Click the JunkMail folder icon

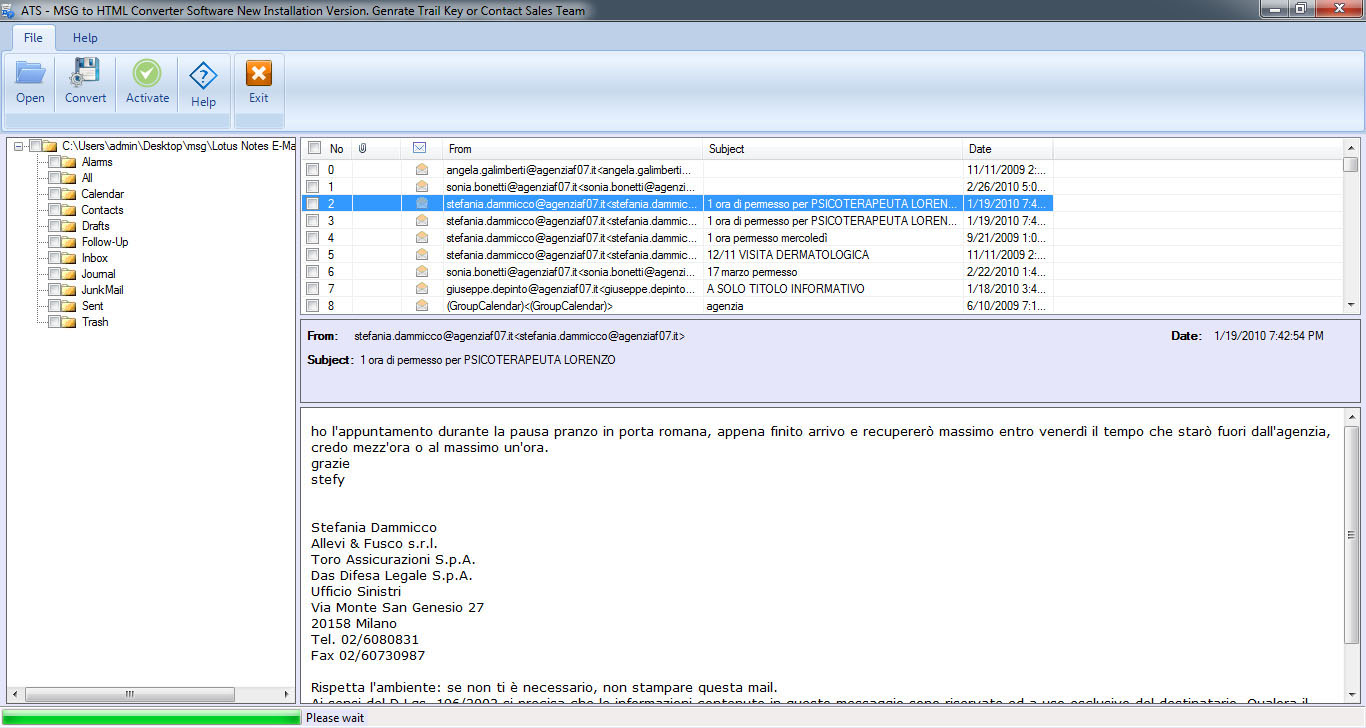68,290
